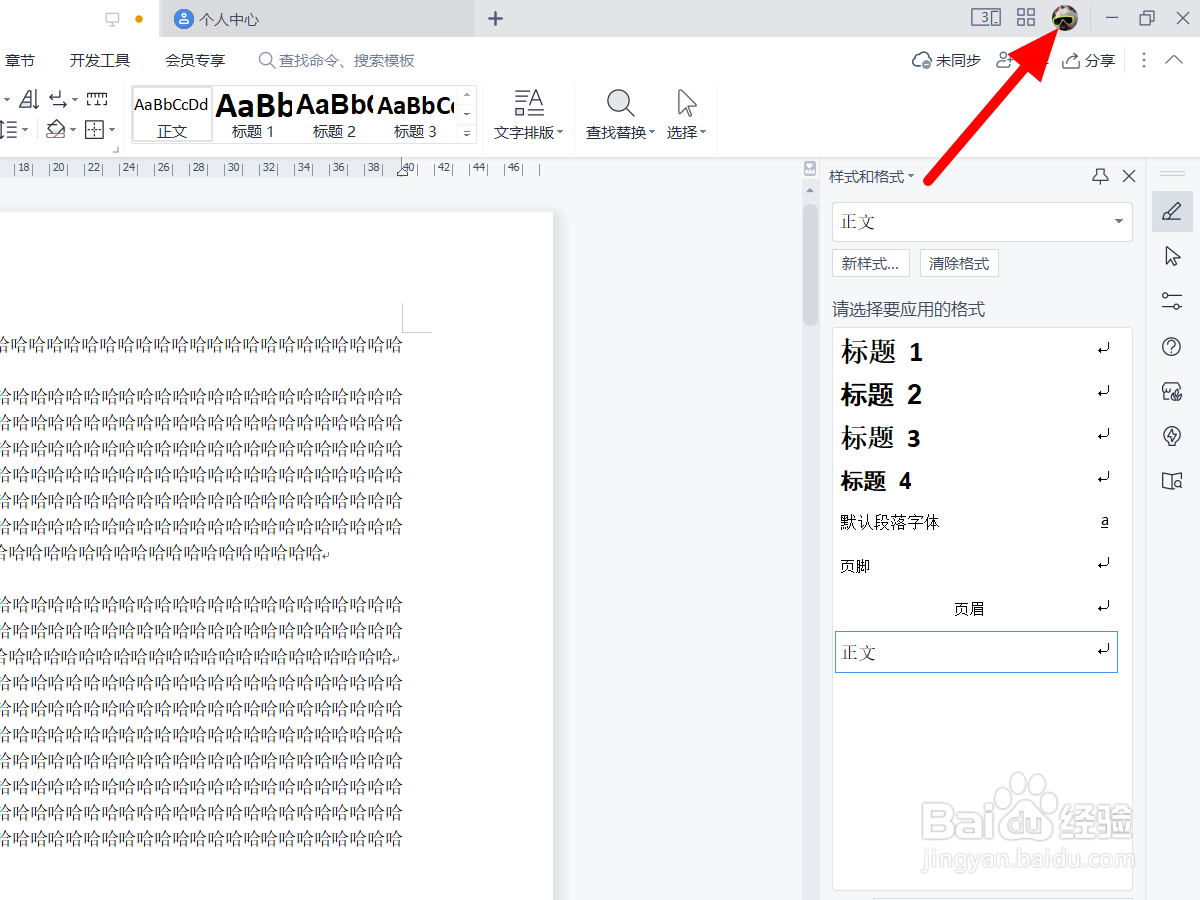Toggle the window layout grid icon in title bar
This screenshot has width=1200, height=900.
[x=1025, y=17]
